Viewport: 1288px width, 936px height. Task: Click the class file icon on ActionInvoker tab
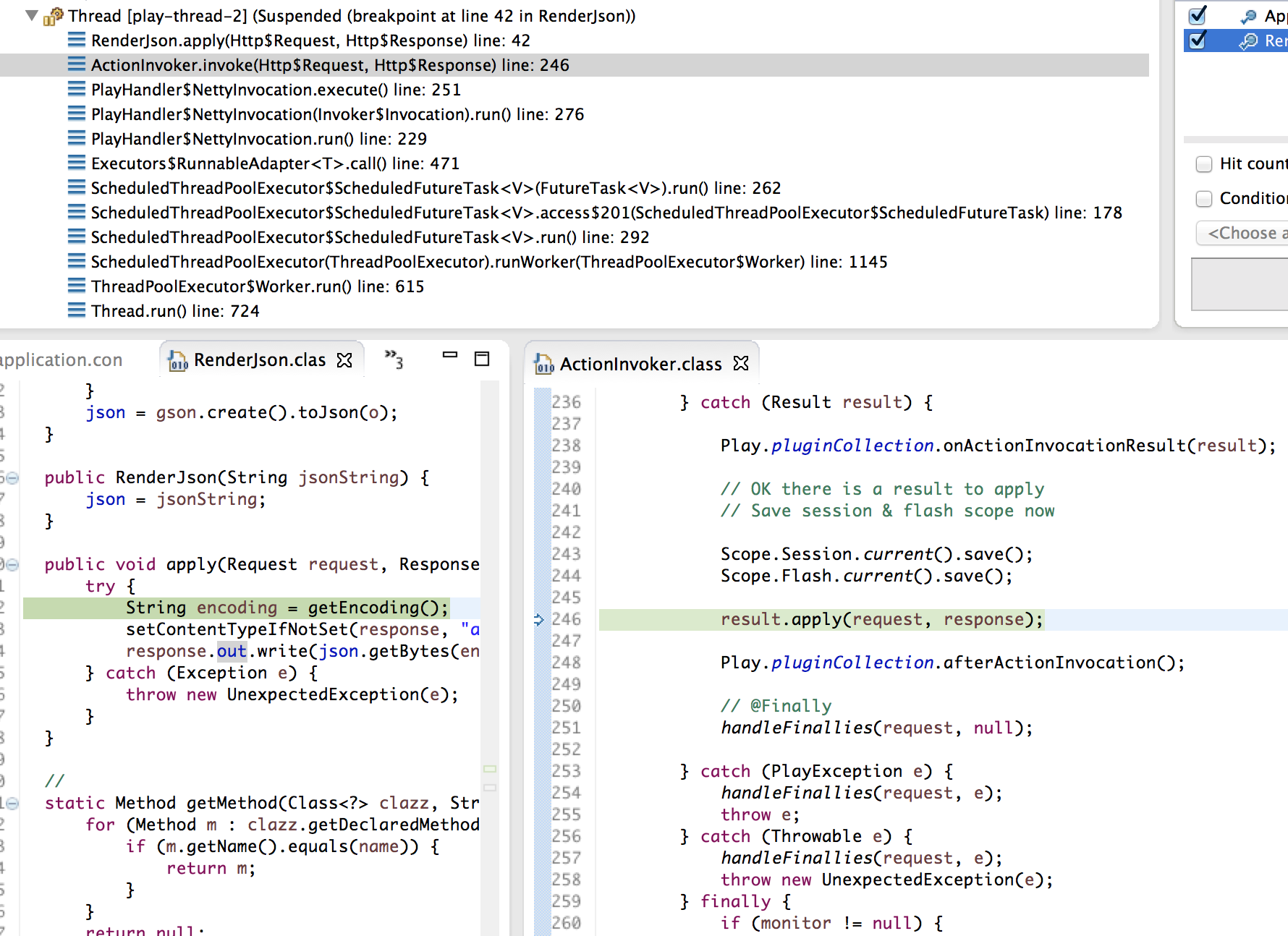(x=543, y=364)
